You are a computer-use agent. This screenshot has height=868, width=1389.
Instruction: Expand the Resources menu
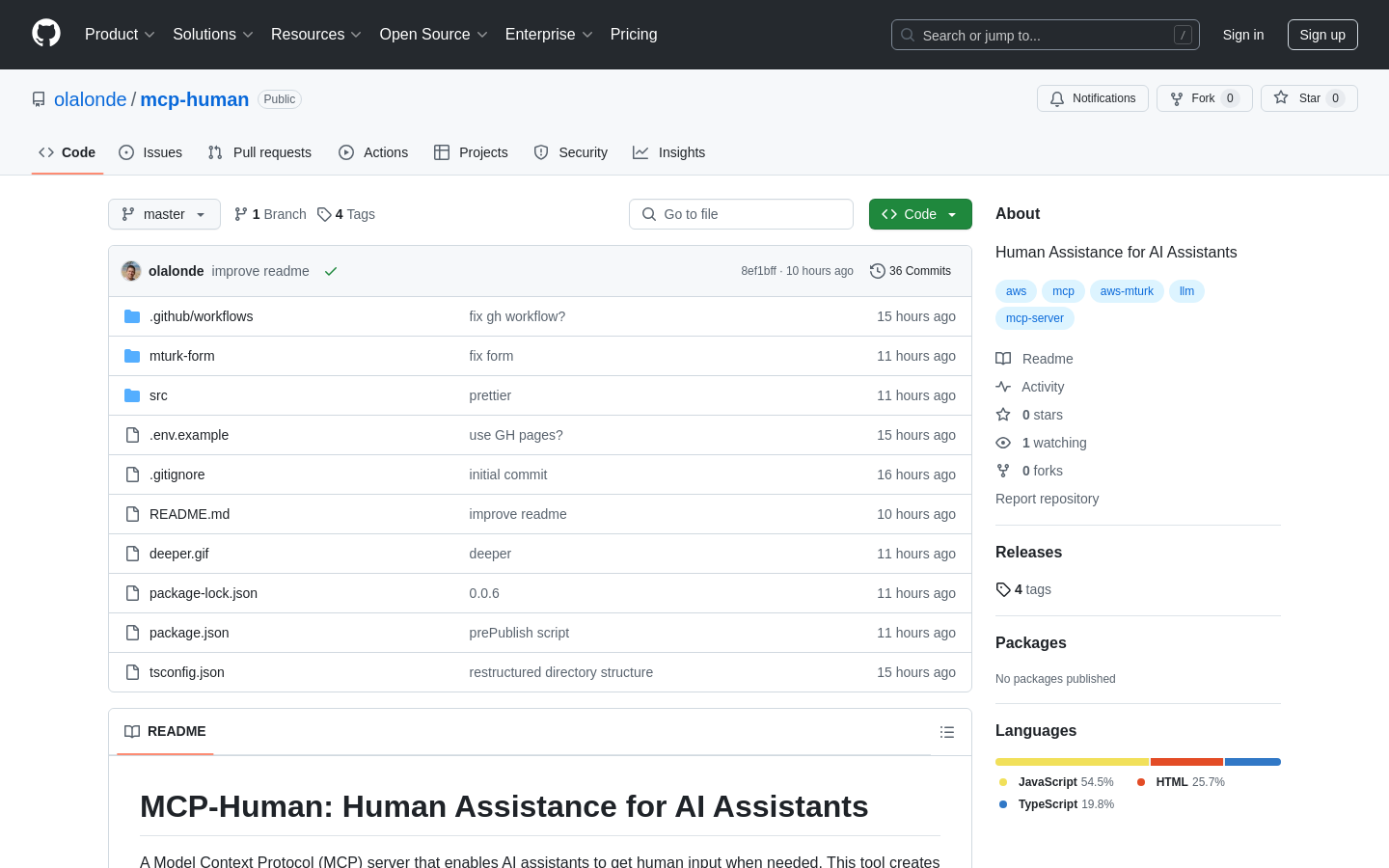316,35
